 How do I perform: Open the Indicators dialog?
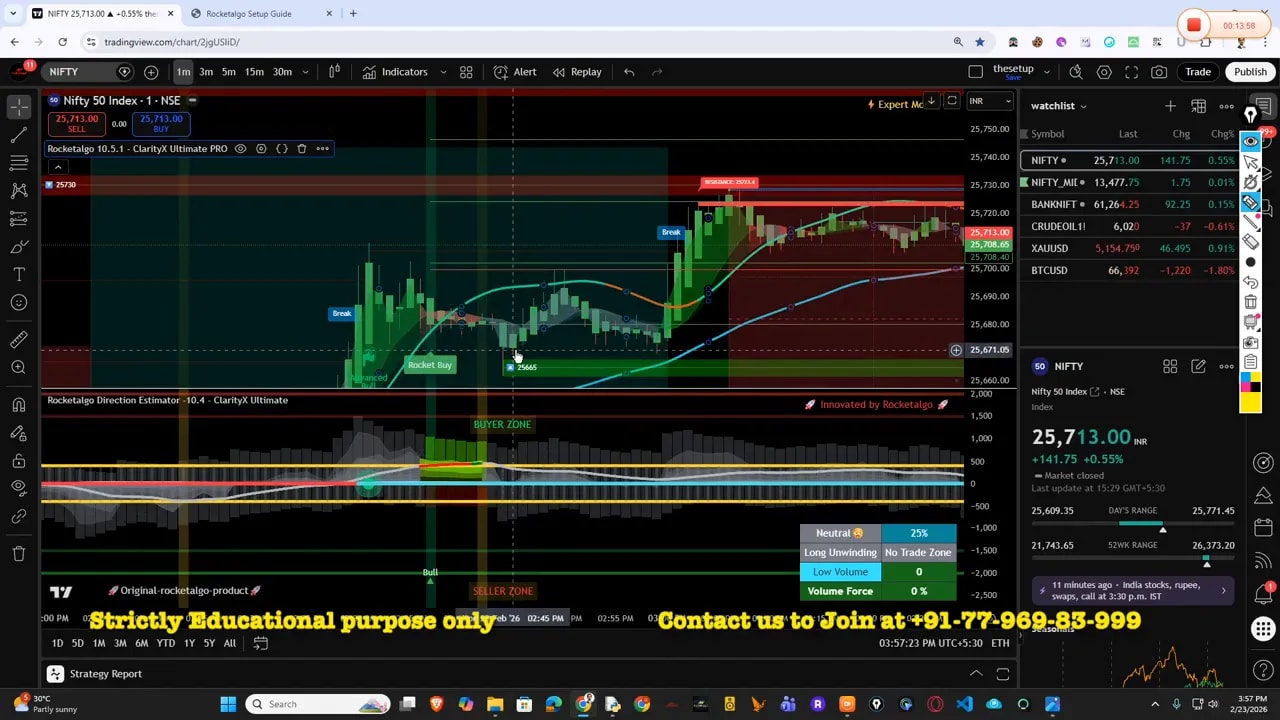point(395,72)
